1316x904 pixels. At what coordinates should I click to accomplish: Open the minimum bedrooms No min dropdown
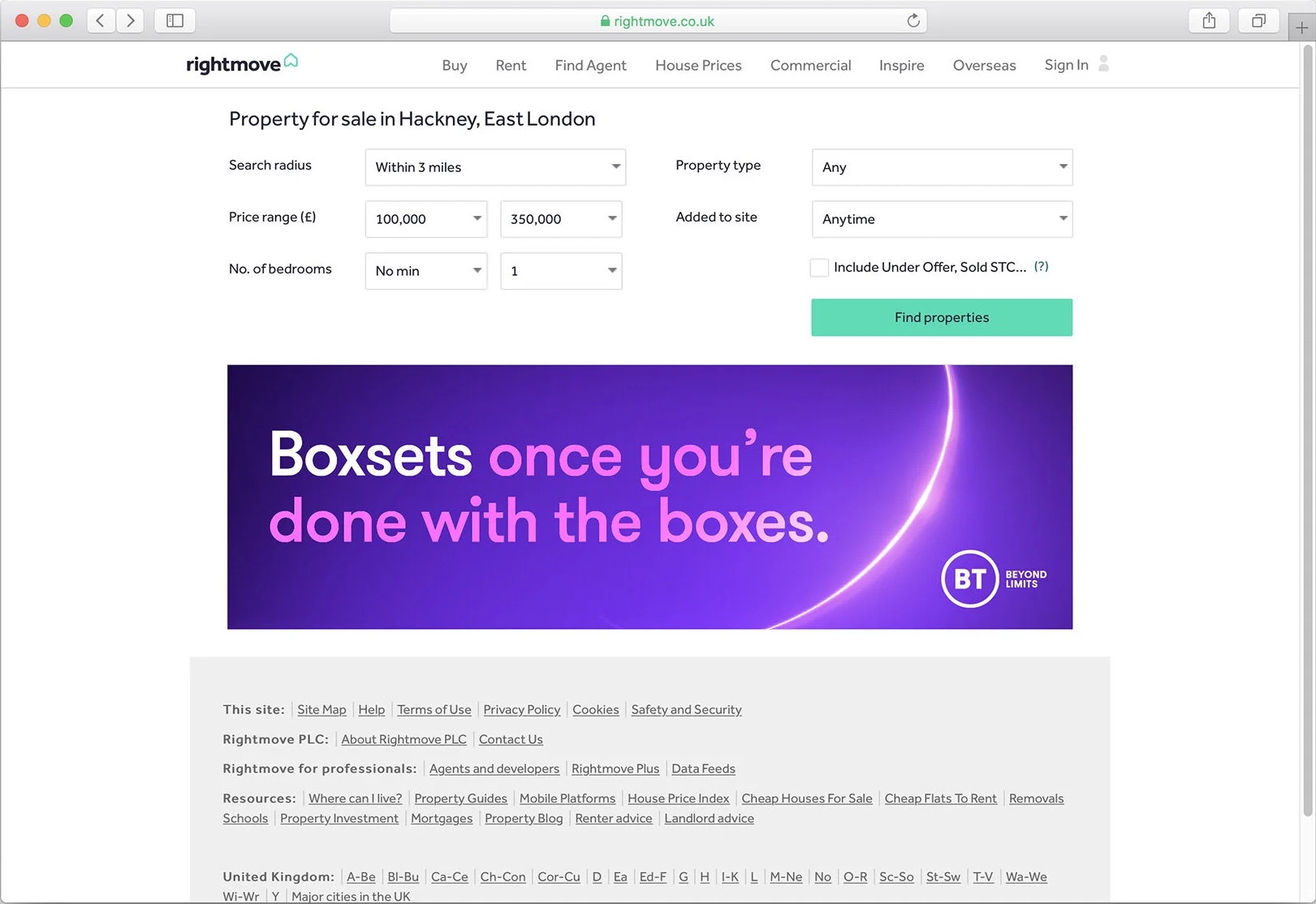pos(426,271)
